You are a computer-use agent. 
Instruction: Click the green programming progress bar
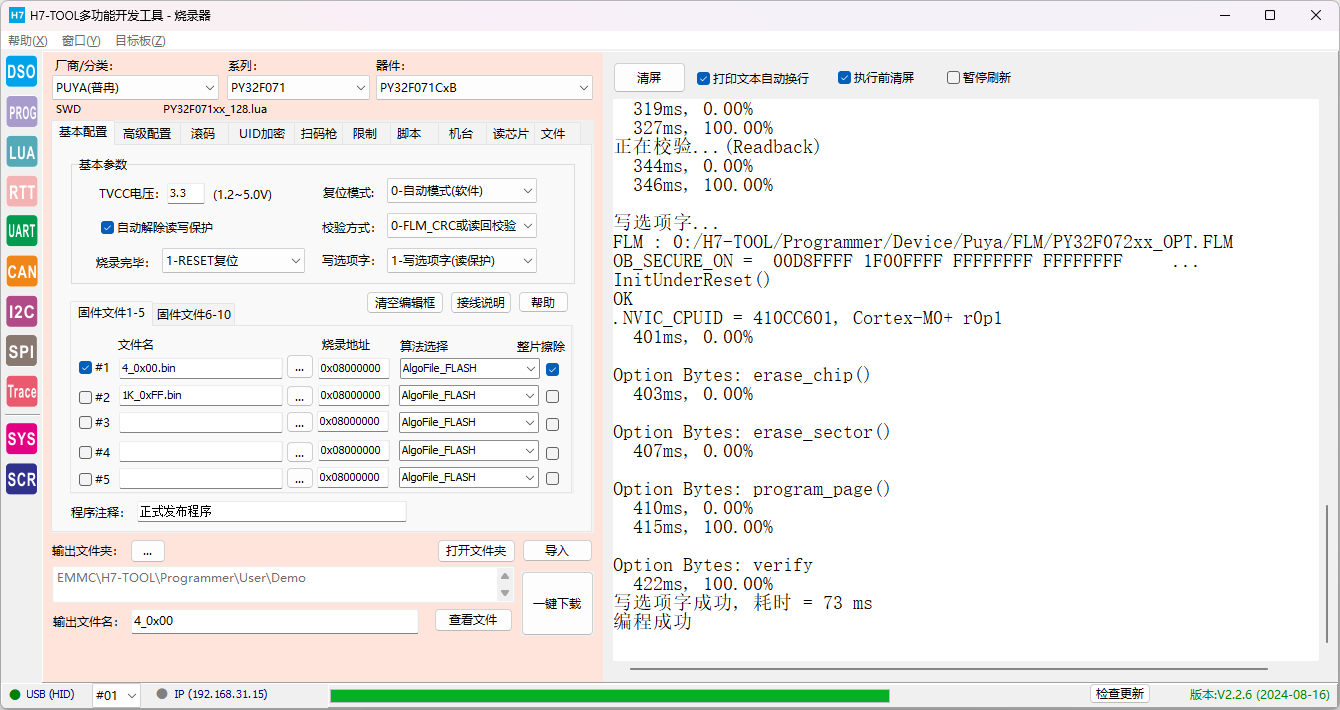pyautogui.click(x=609, y=695)
